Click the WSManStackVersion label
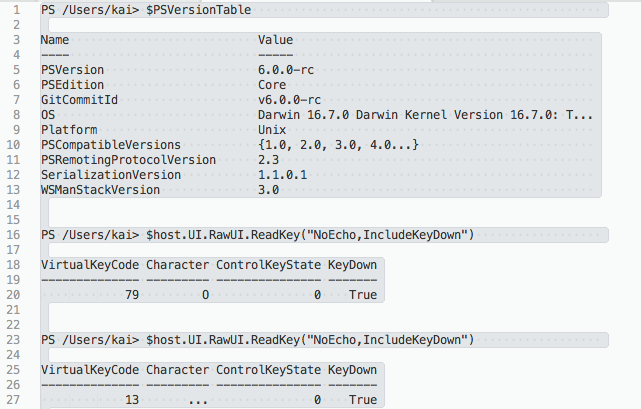This screenshot has height=409, width=641. pos(100,190)
